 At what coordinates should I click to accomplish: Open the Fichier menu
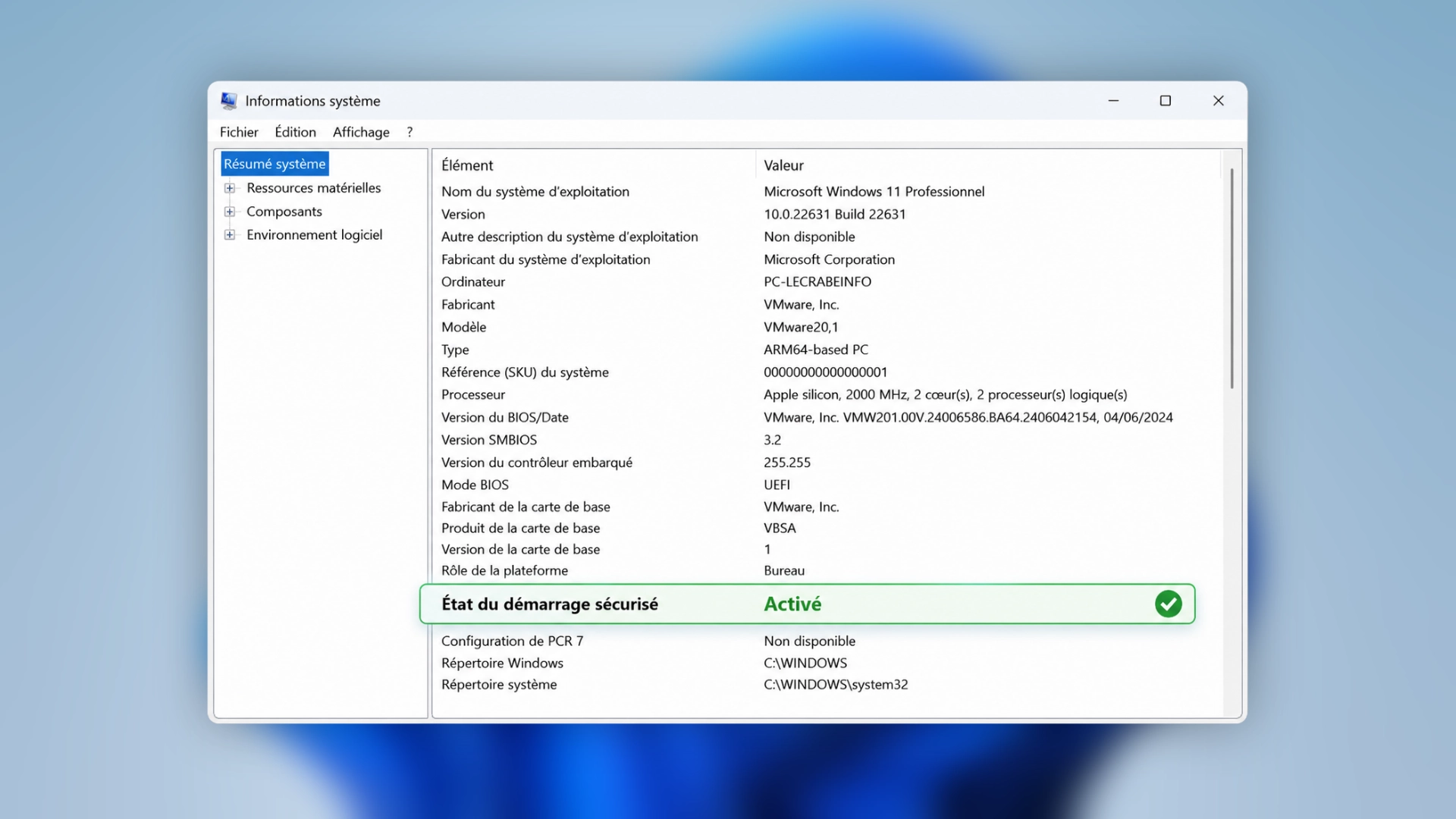coord(239,132)
